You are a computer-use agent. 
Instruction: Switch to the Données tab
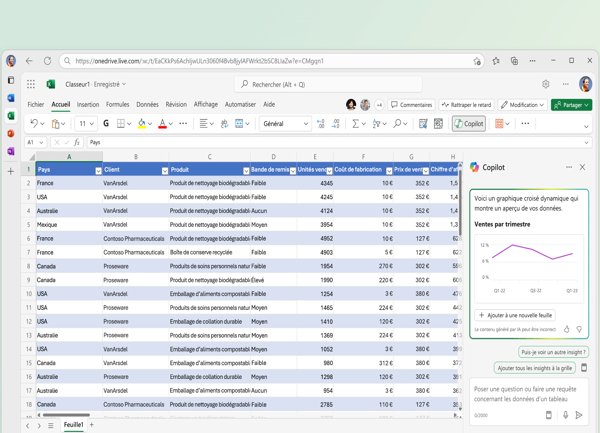click(147, 104)
